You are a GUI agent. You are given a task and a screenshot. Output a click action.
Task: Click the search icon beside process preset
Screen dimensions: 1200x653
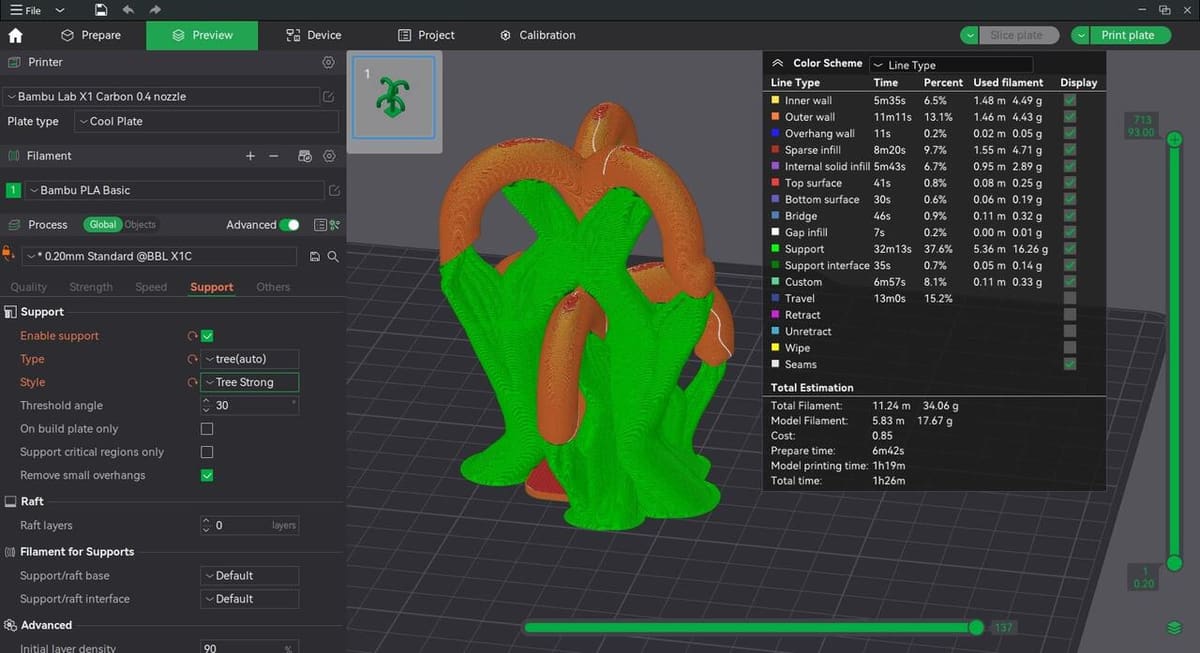pos(333,257)
